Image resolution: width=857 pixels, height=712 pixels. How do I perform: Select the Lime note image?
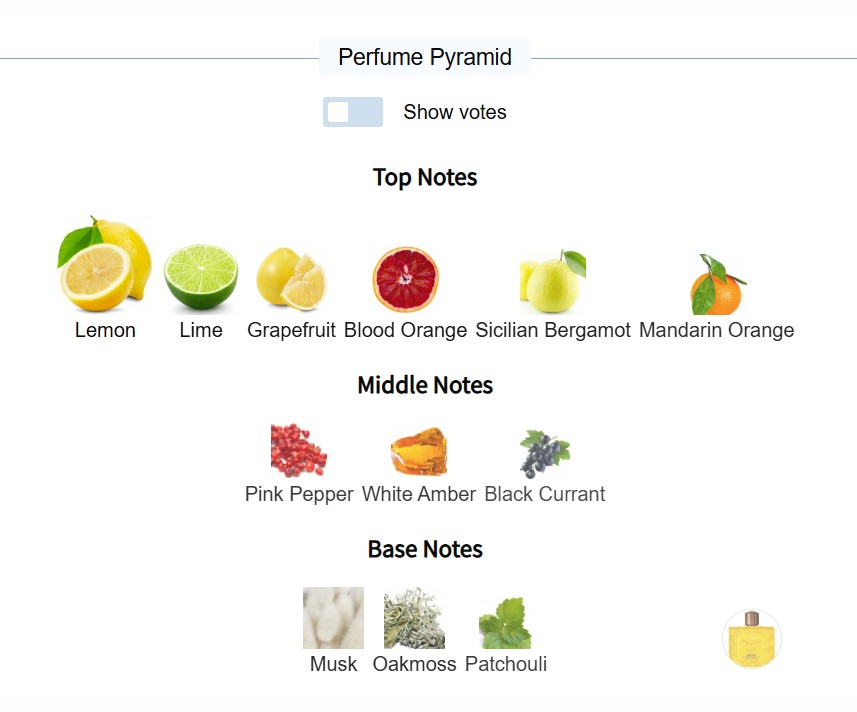[201, 279]
